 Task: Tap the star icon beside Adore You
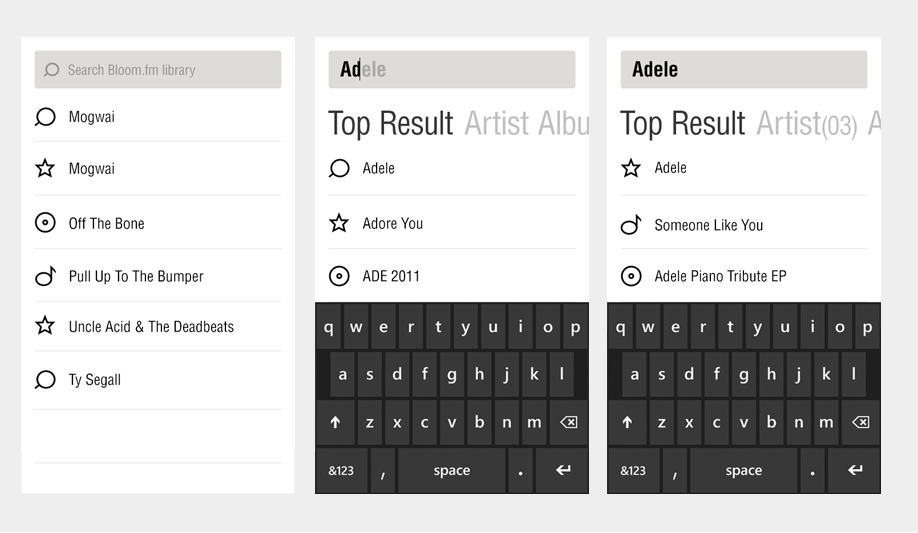339,223
